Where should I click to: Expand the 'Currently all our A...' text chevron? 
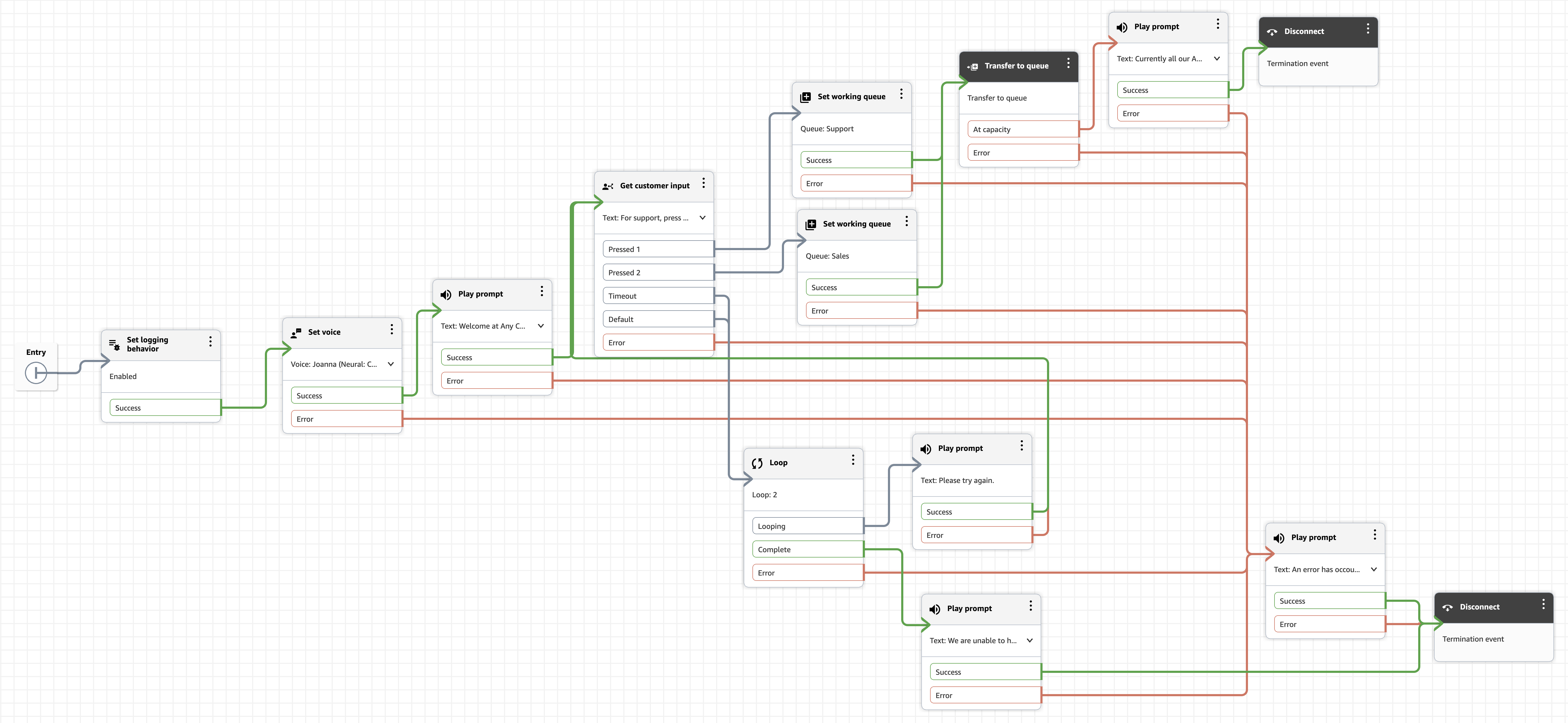[1217, 59]
